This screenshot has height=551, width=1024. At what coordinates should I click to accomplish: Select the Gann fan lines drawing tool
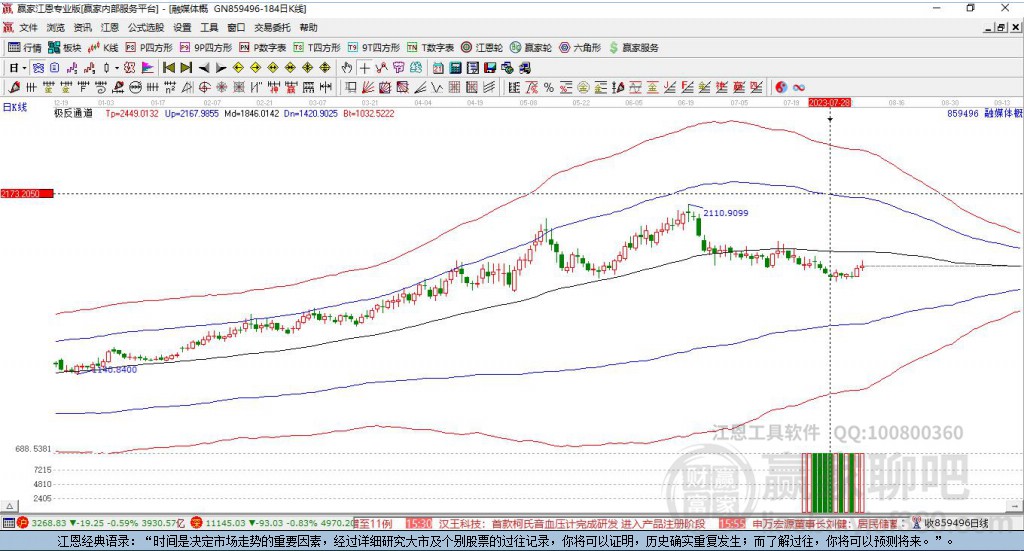pos(367,87)
